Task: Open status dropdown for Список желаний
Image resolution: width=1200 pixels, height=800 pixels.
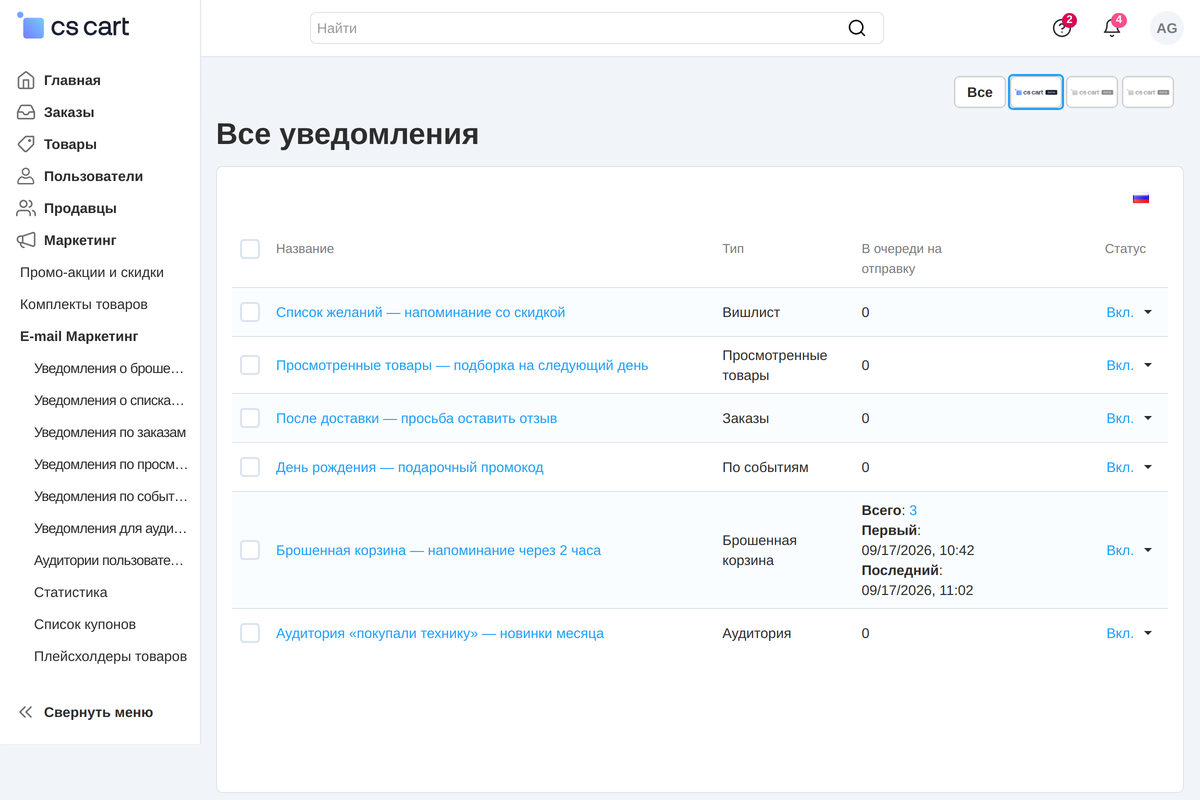Action: click(1129, 312)
